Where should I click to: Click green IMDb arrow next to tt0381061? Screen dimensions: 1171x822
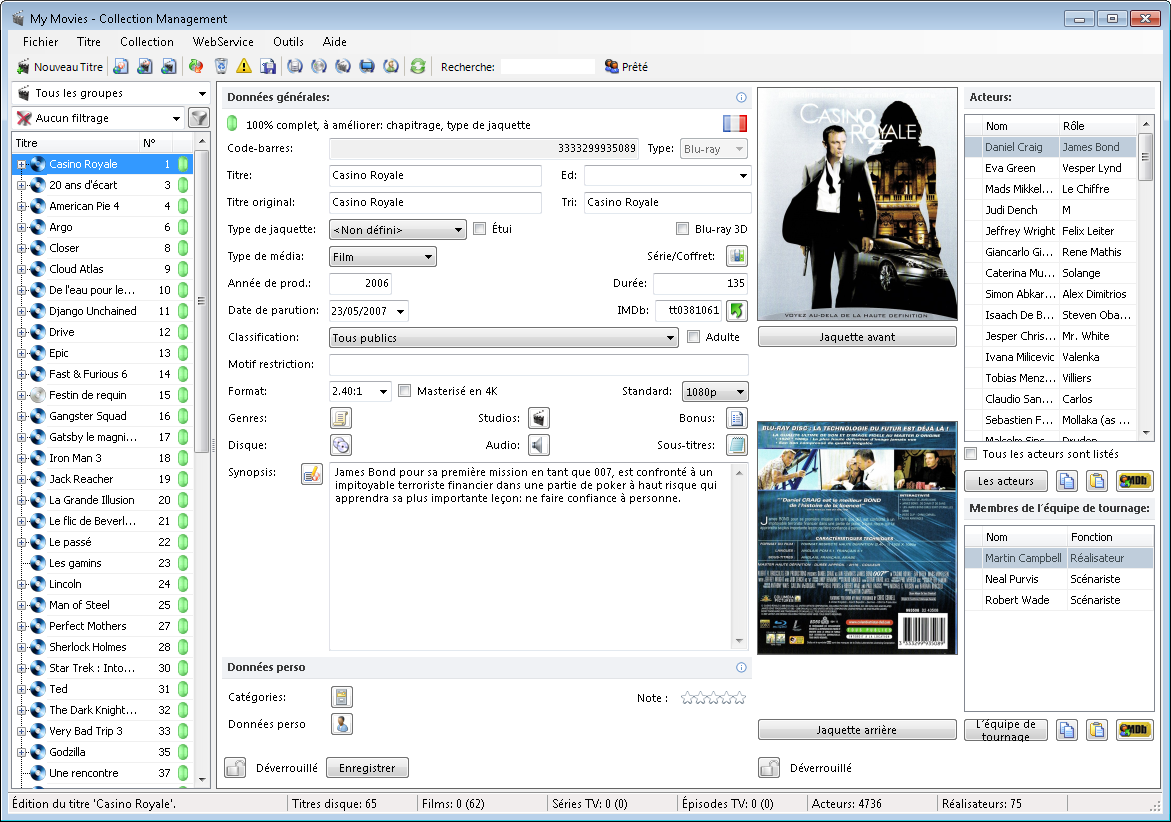[x=737, y=311]
